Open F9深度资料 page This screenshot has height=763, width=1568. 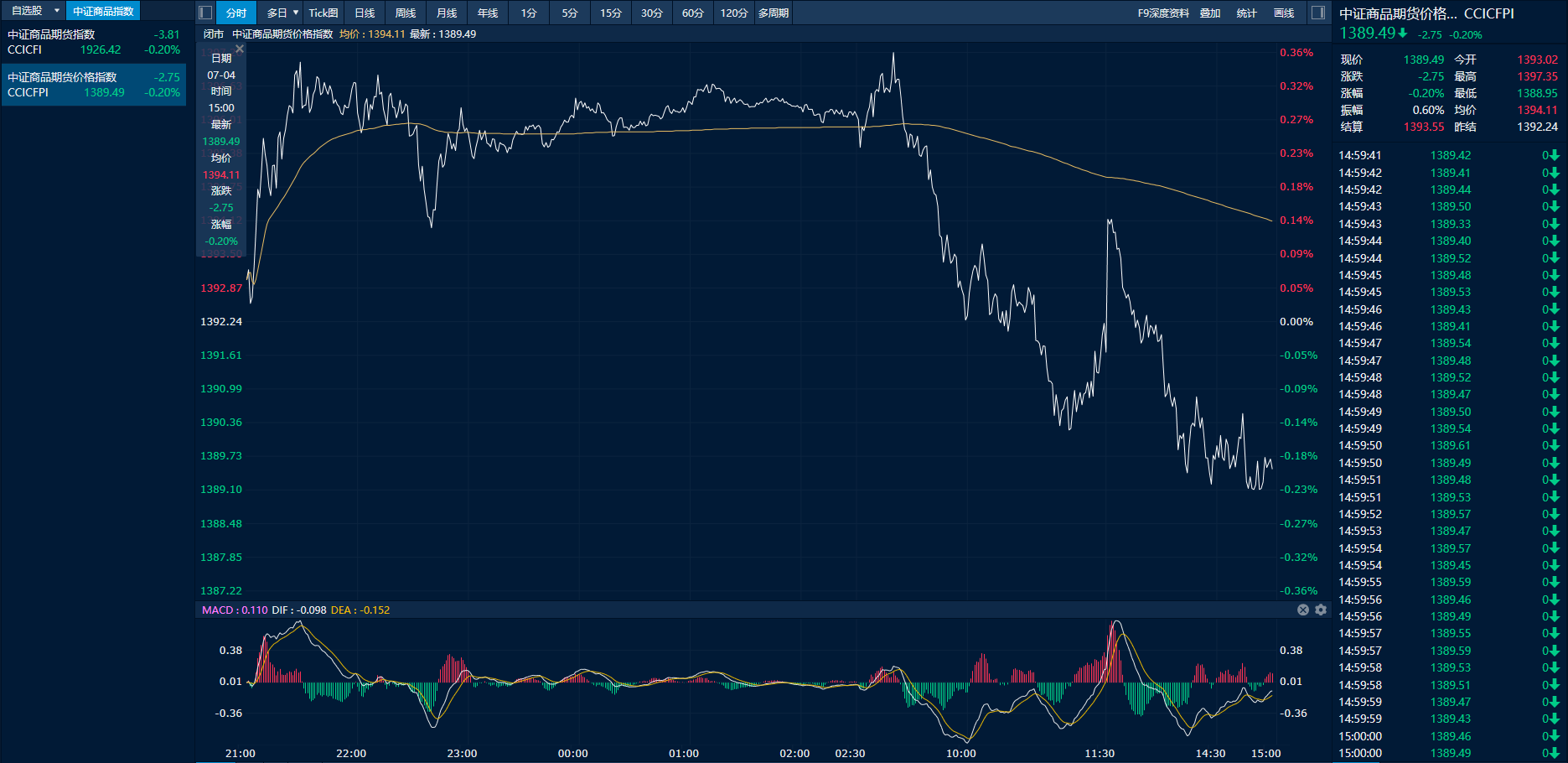click(1163, 13)
